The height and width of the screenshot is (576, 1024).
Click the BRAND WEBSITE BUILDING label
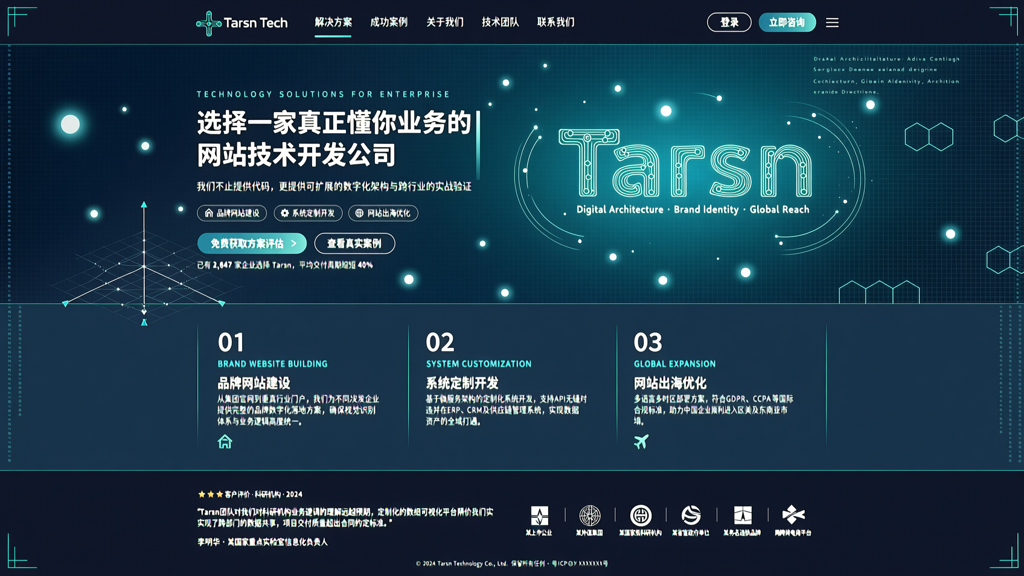click(x=272, y=364)
